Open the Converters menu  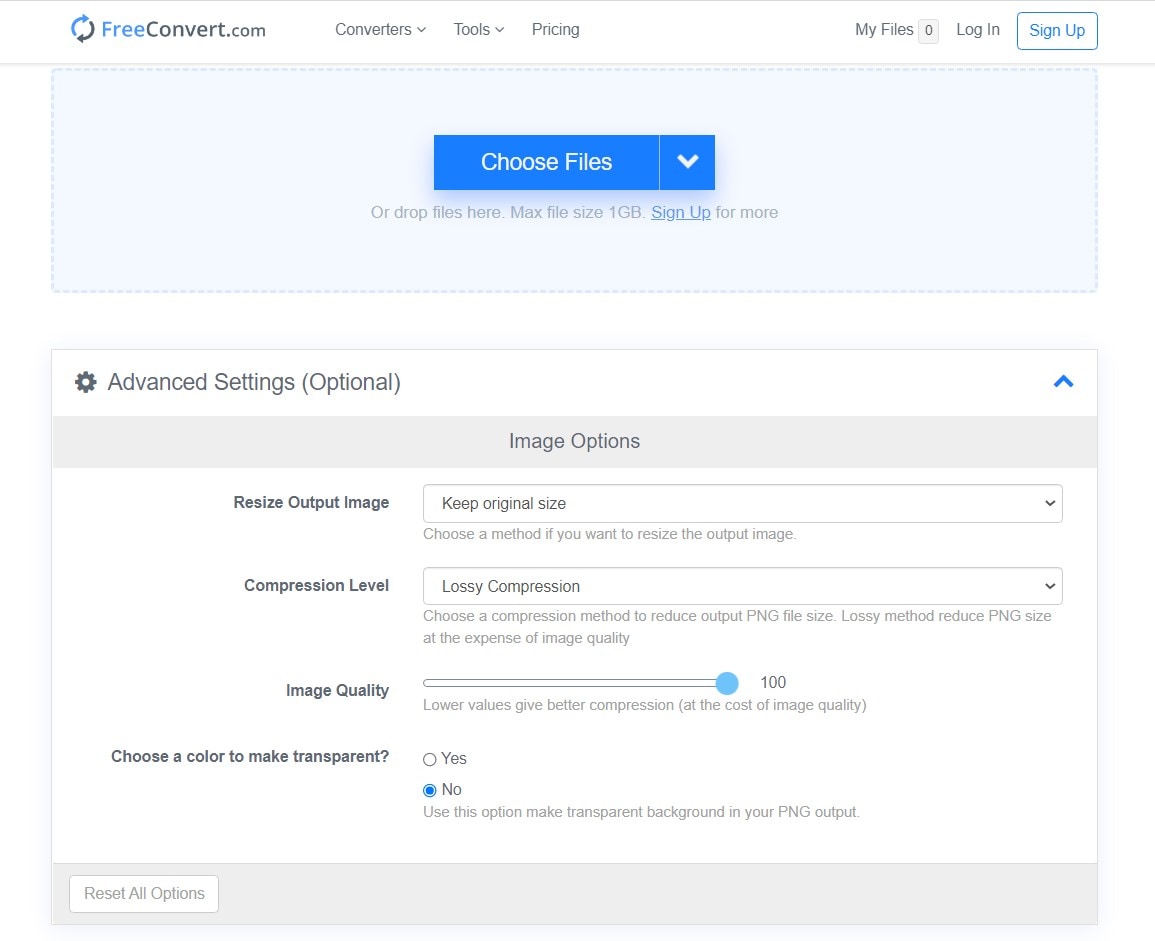point(380,30)
